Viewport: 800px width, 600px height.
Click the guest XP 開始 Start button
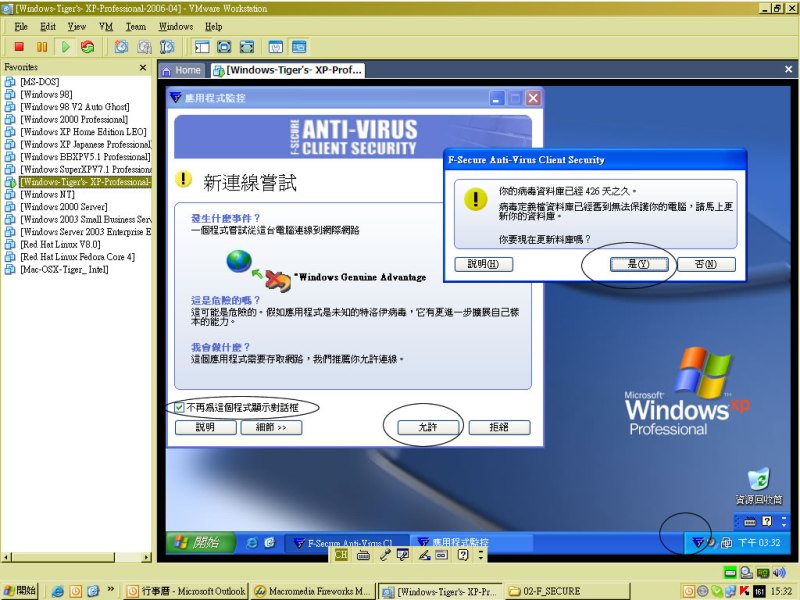tap(199, 542)
